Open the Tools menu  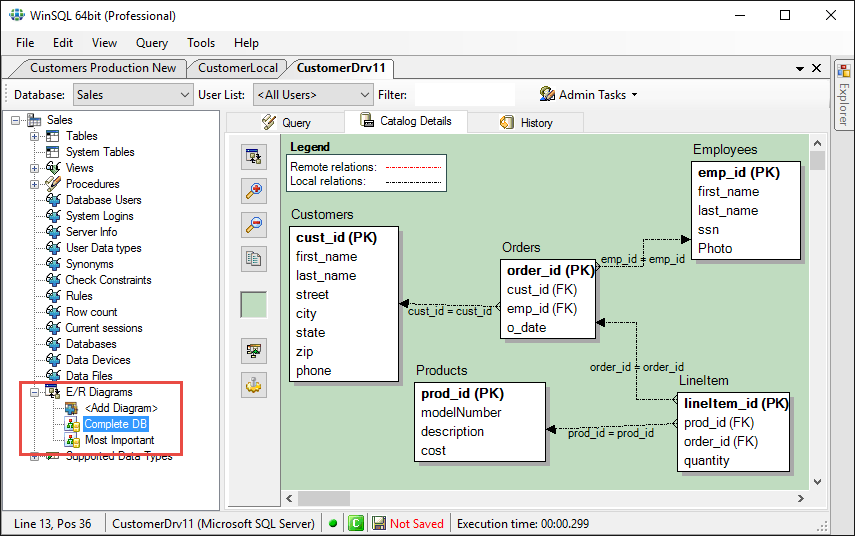tap(201, 43)
